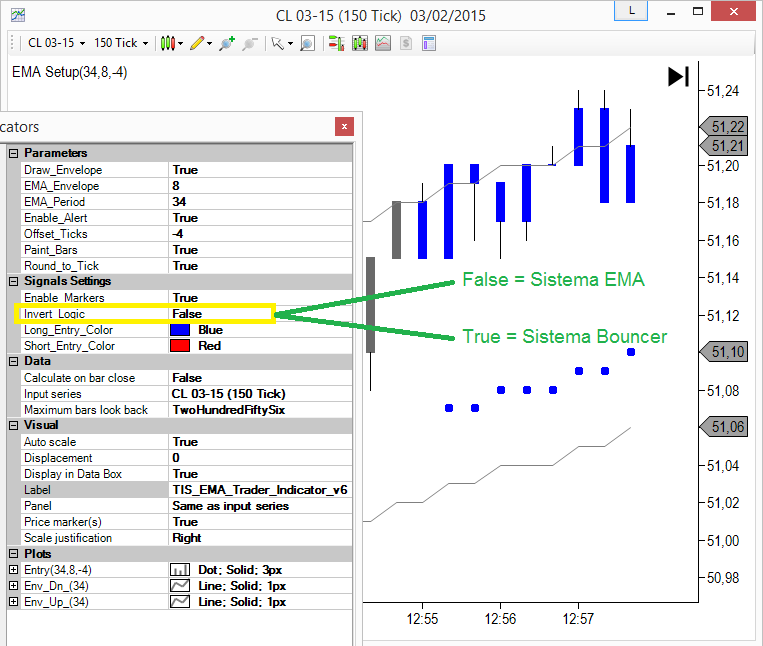Open the chart style candlestick icon
This screenshot has height=646, width=763.
168,43
